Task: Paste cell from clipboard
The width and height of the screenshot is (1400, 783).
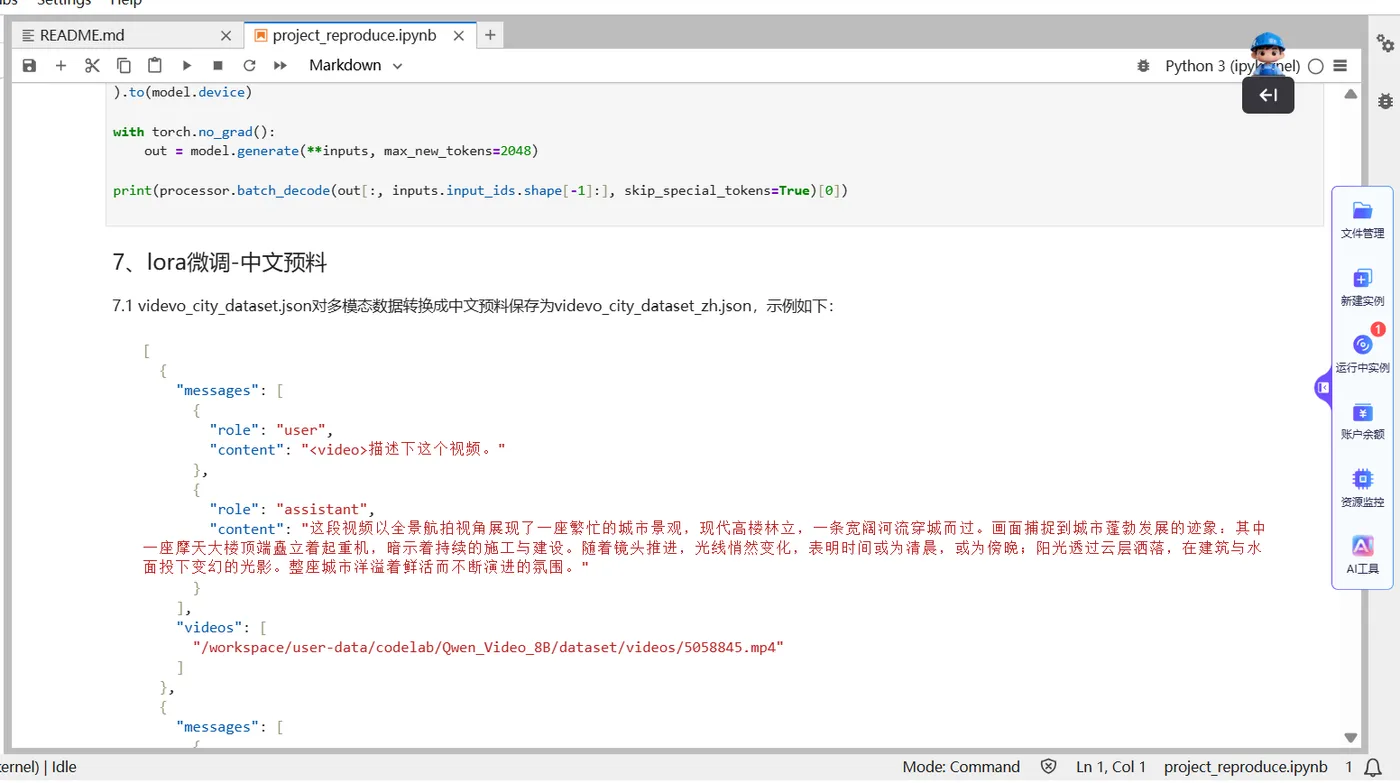Action: pos(155,65)
